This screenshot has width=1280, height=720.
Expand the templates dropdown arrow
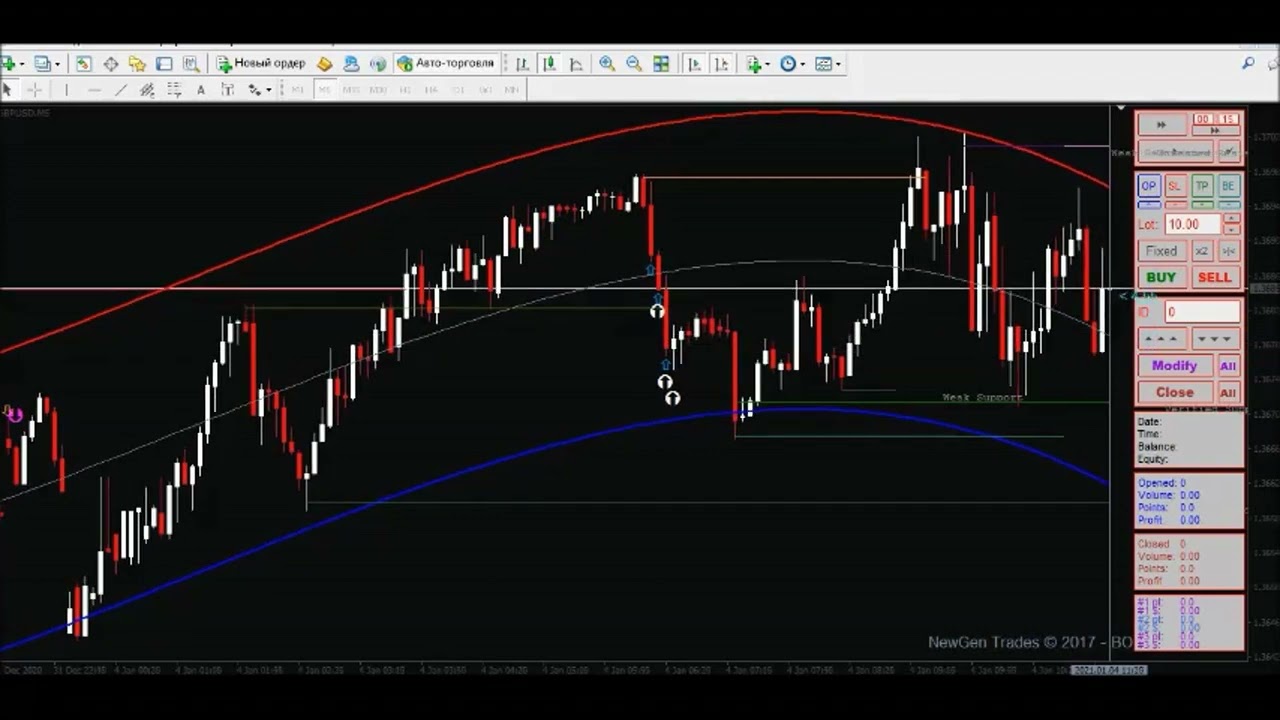point(838,64)
